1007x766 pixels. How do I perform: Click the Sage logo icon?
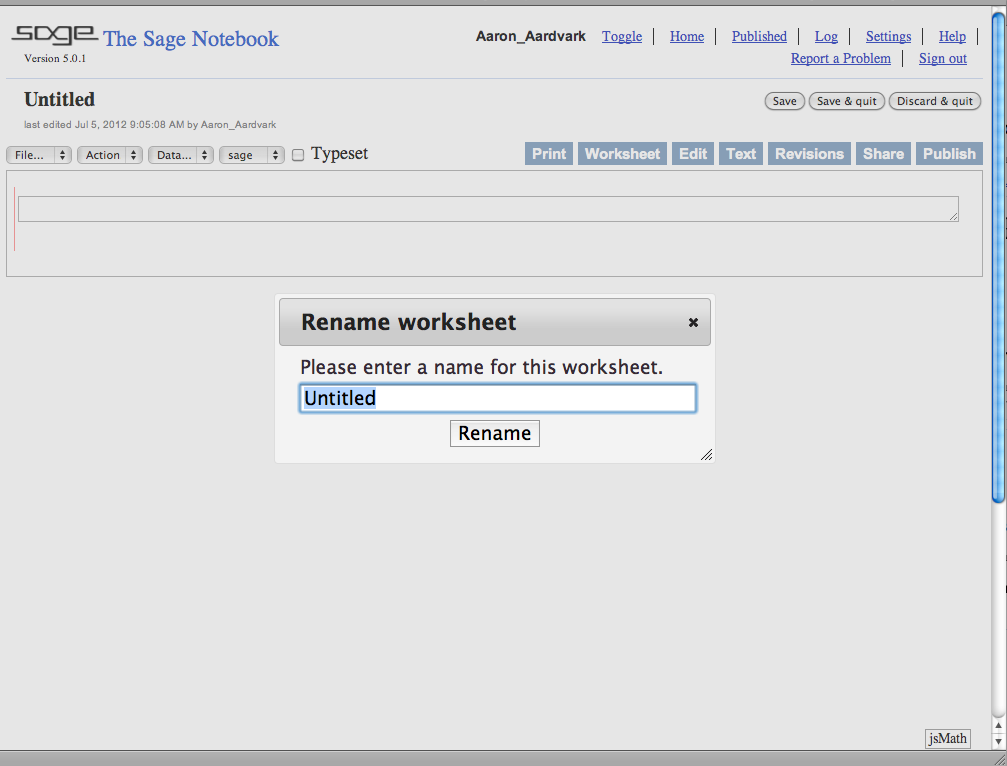[x=54, y=35]
